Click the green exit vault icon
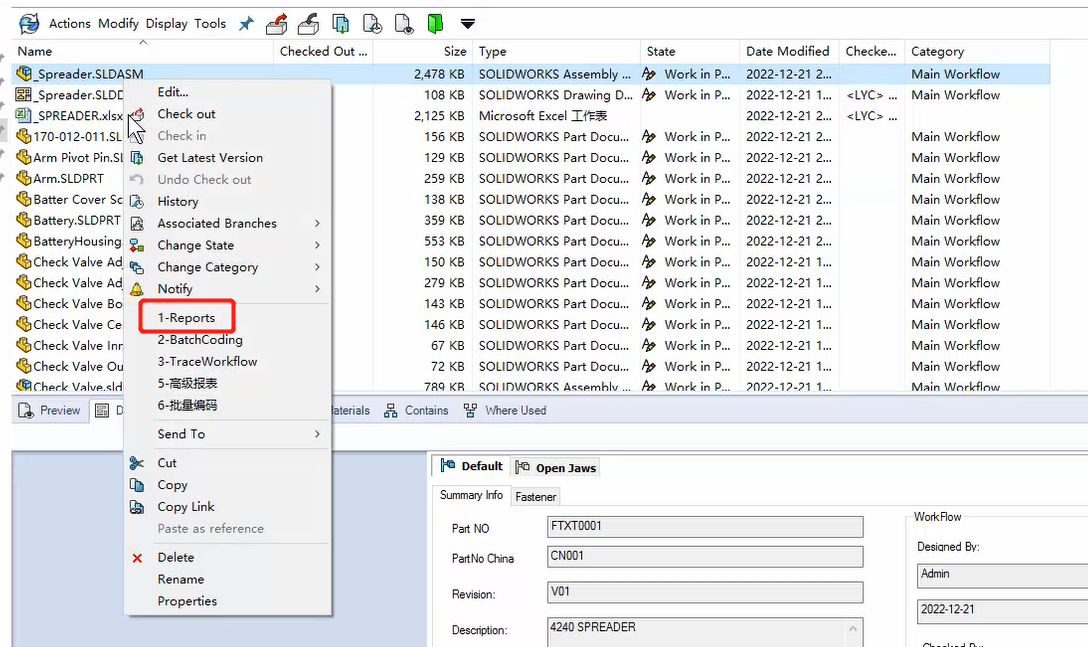This screenshot has height=647, width=1088. (433, 22)
